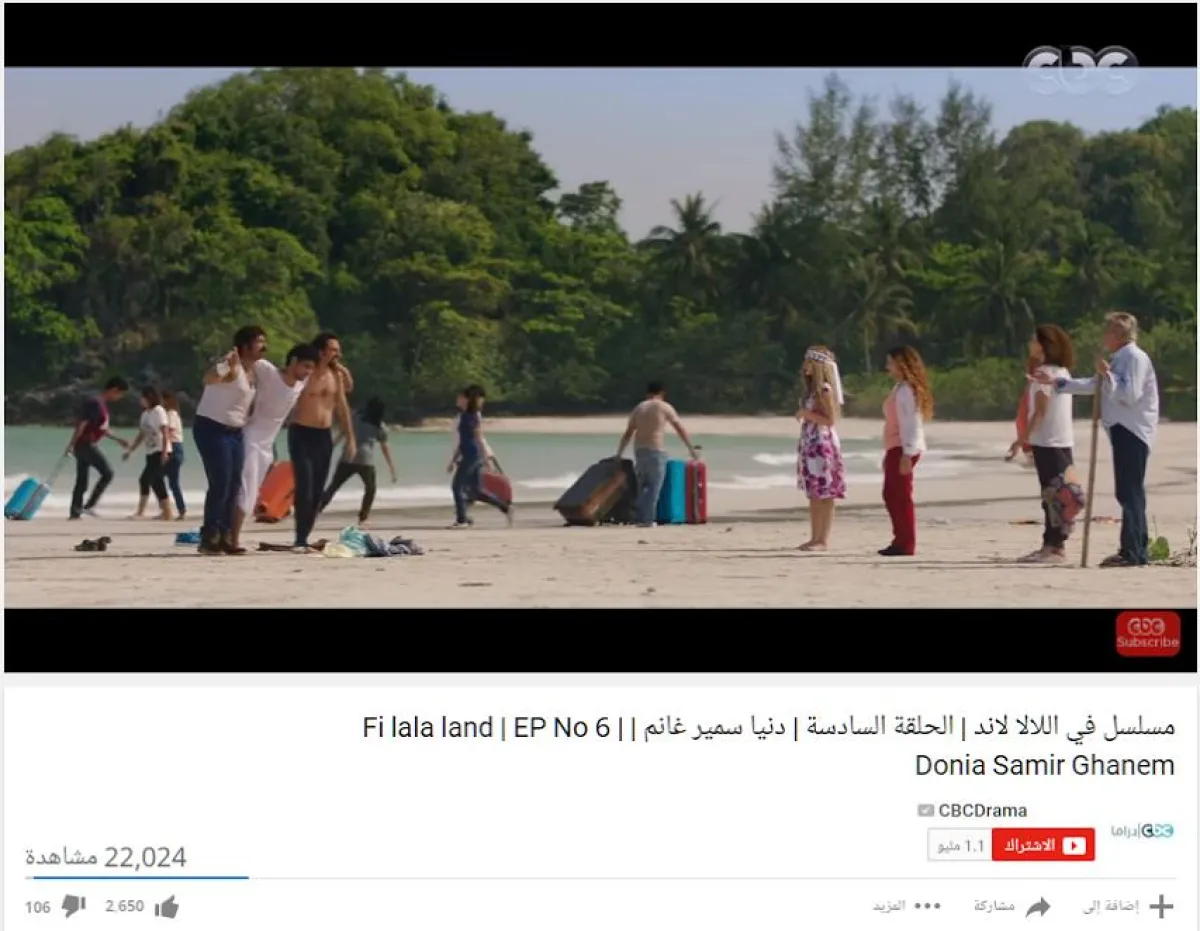Click the plus icon for Add to
The image size is (1200, 931).
[x=1161, y=907]
